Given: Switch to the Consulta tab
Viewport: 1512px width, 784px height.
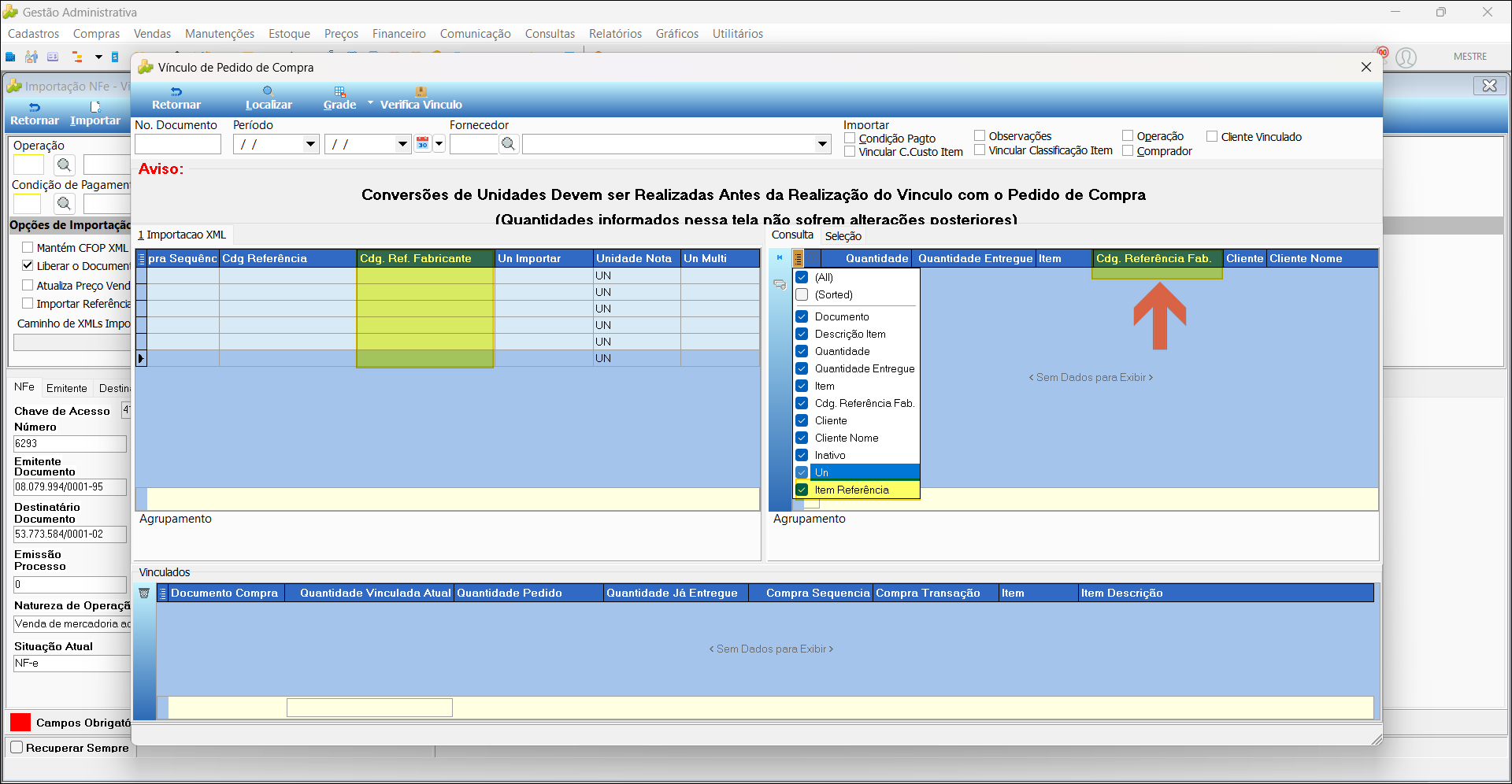Looking at the screenshot, I should [792, 235].
